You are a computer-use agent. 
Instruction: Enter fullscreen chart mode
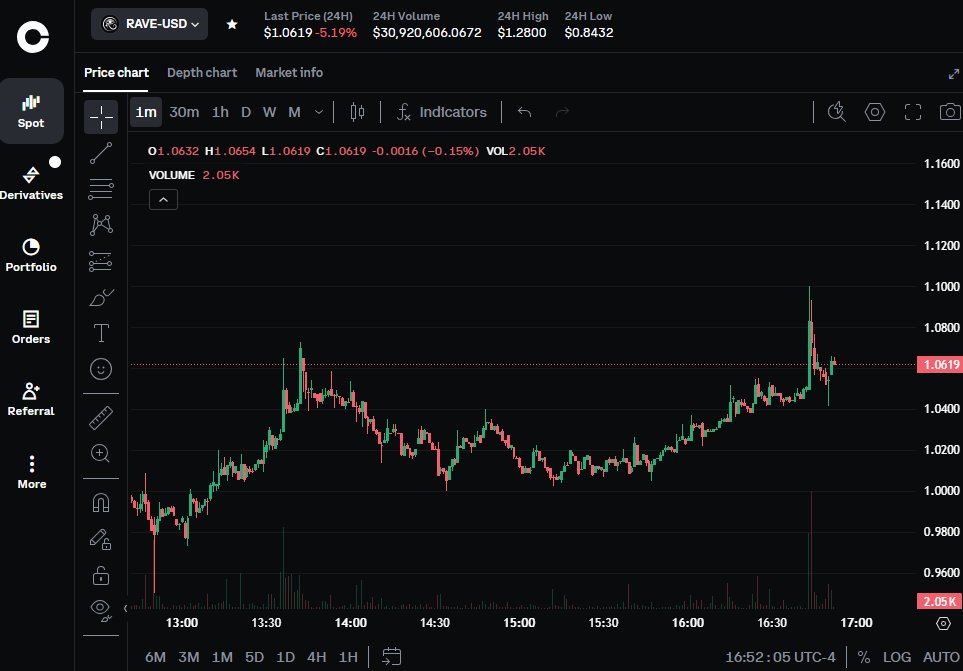pyautogui.click(x=913, y=112)
